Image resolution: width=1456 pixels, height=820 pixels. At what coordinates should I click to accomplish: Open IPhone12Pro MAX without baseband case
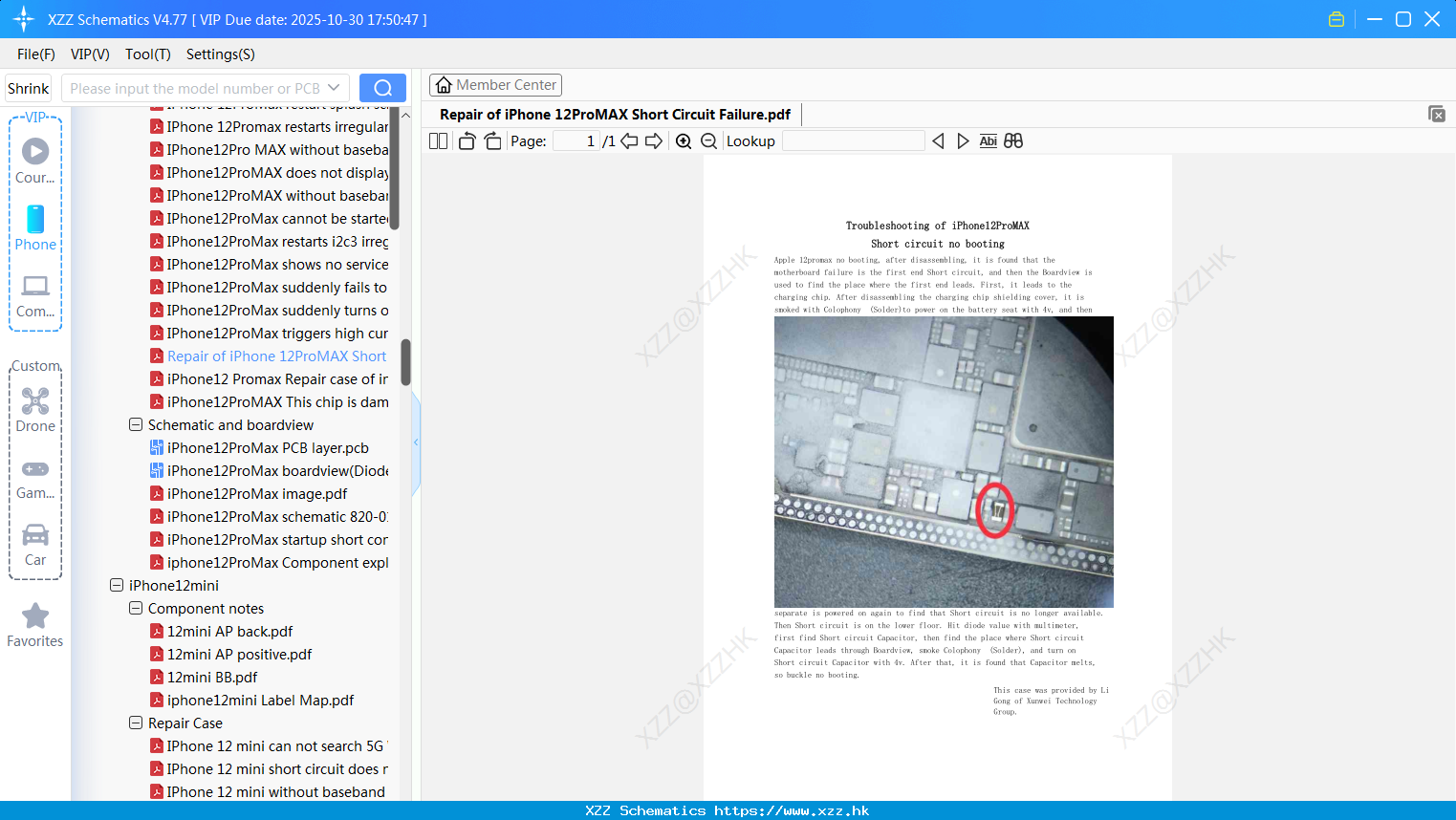(277, 149)
